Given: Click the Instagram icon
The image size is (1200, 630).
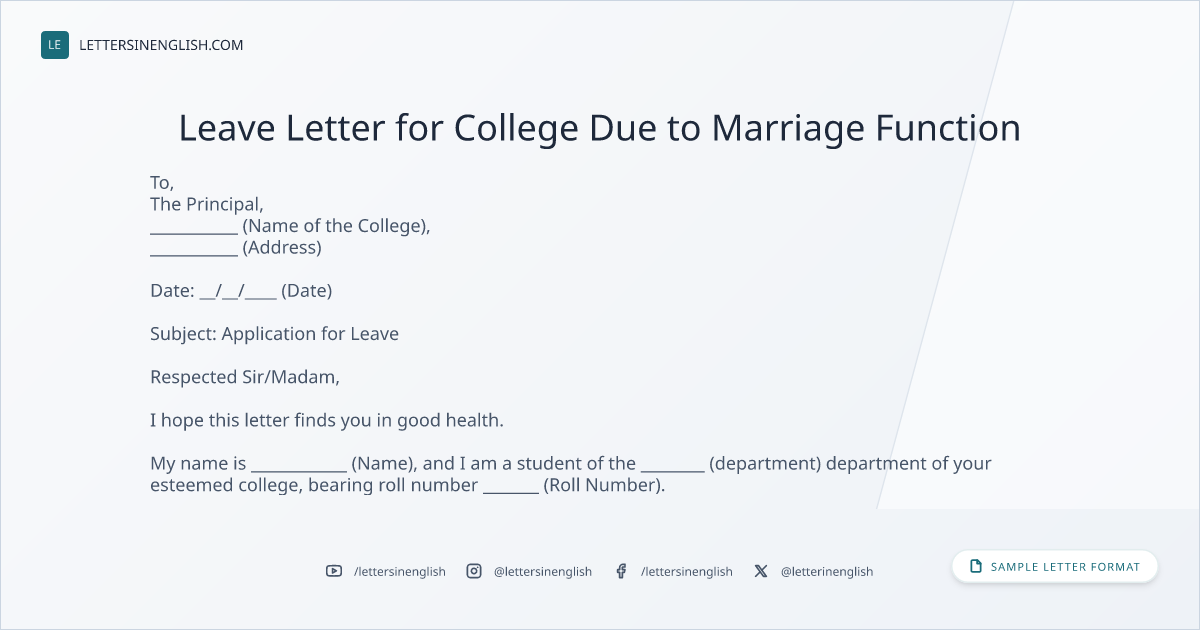Looking at the screenshot, I should point(474,571).
